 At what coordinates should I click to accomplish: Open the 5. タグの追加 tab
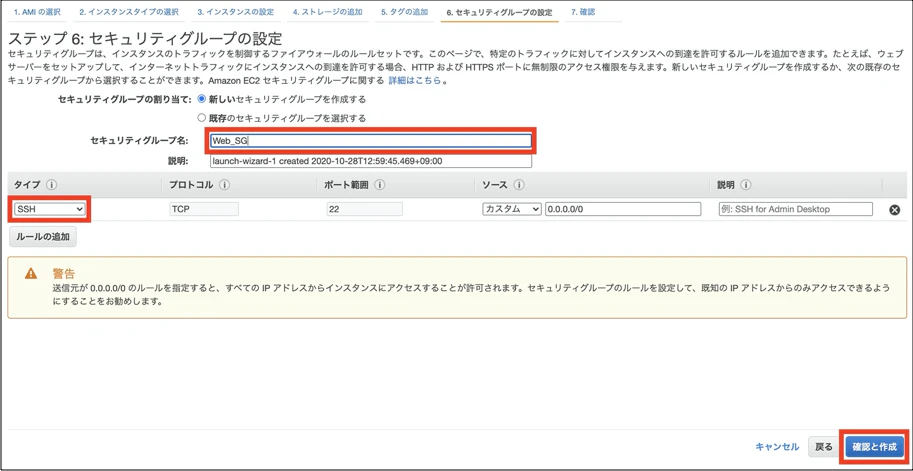pyautogui.click(x=404, y=12)
